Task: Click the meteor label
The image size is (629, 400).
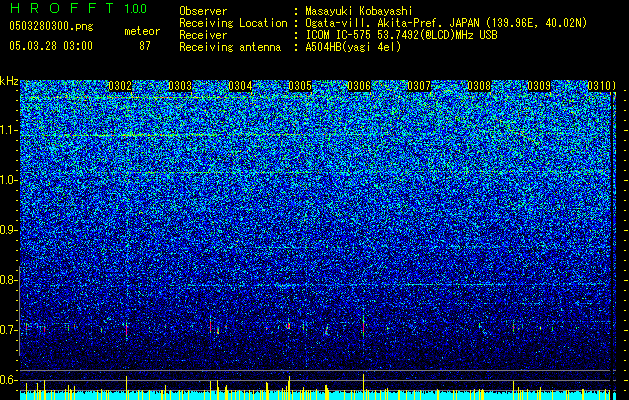Action: click(x=142, y=31)
